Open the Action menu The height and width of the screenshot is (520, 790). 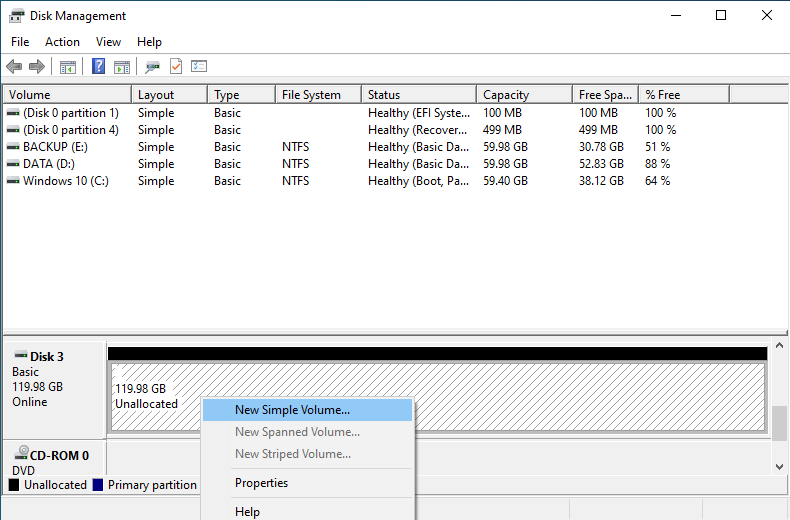point(62,42)
